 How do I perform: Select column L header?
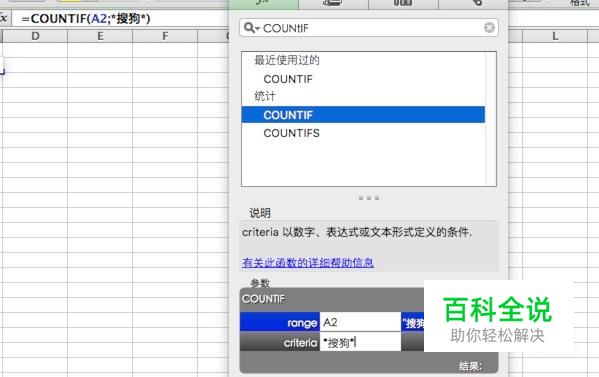[555, 36]
